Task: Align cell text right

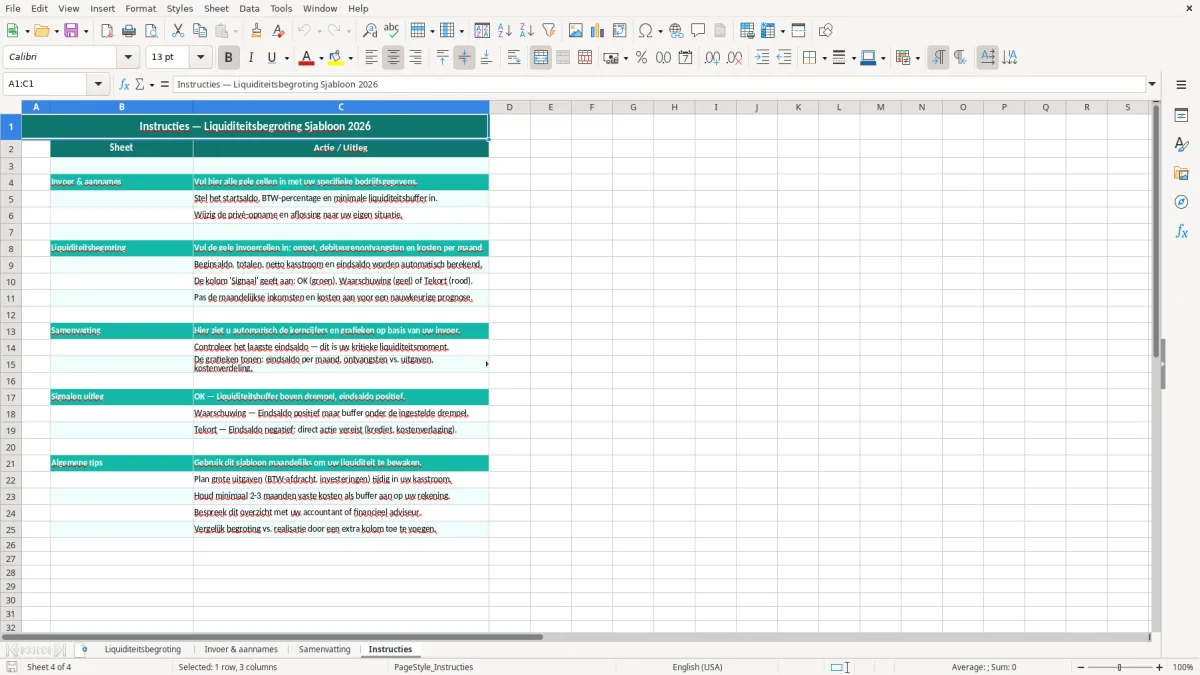Action: tap(415, 58)
